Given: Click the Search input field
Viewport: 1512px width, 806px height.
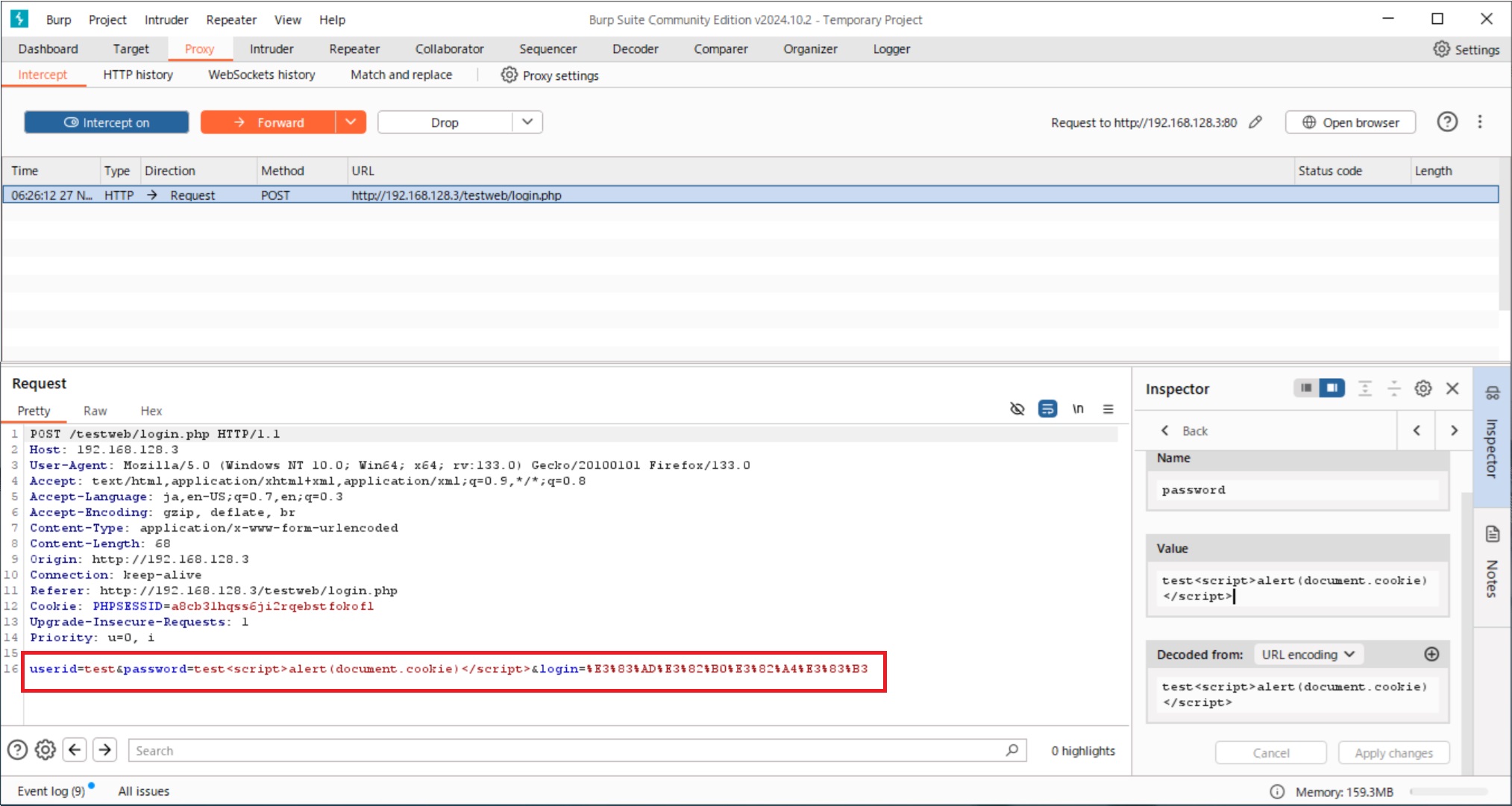Looking at the screenshot, I should [x=577, y=751].
